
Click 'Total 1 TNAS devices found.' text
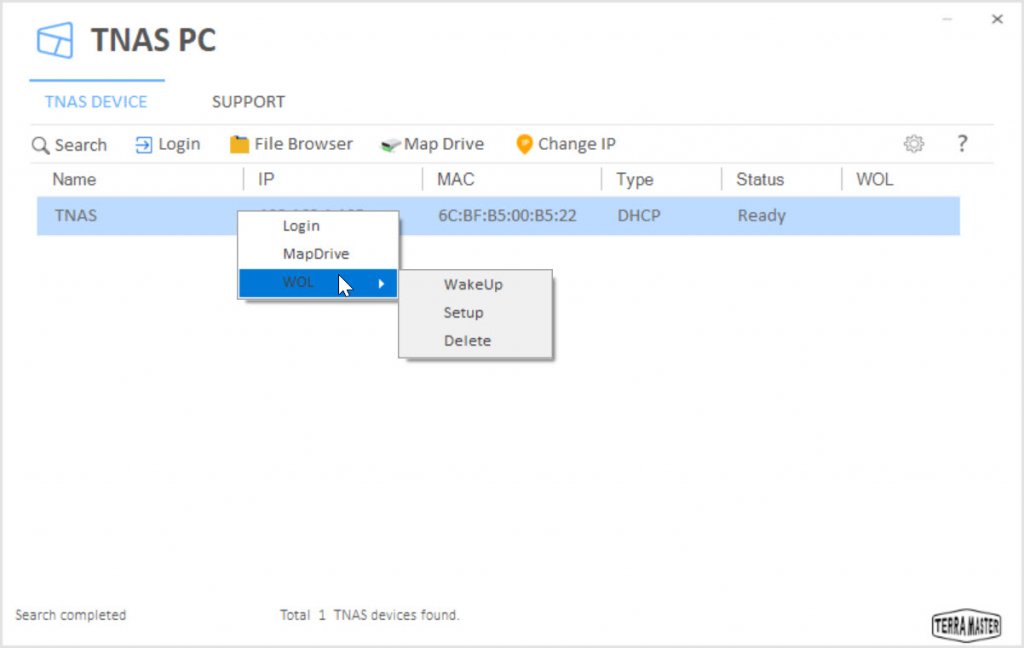click(370, 615)
